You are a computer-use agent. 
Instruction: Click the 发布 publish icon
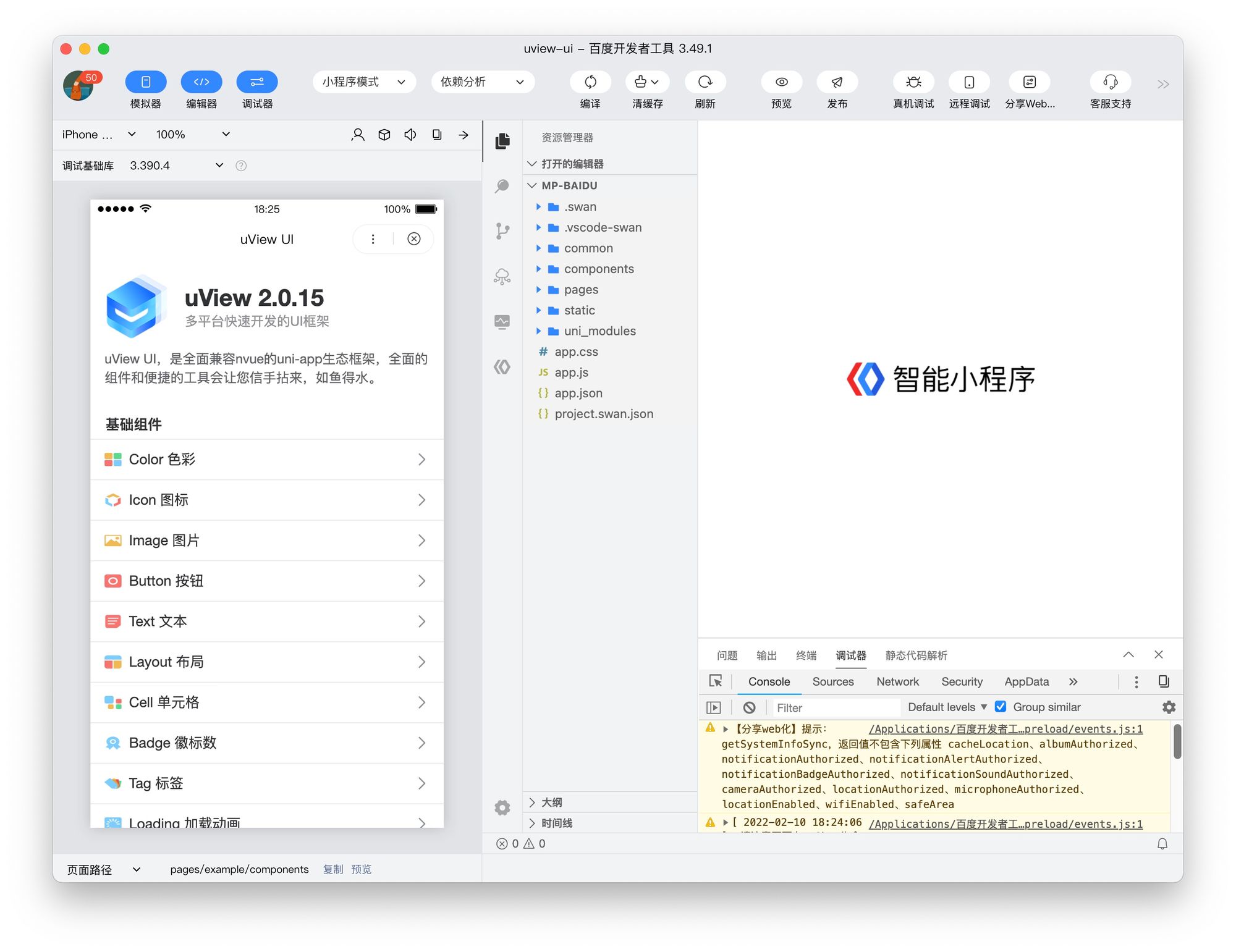(x=837, y=82)
